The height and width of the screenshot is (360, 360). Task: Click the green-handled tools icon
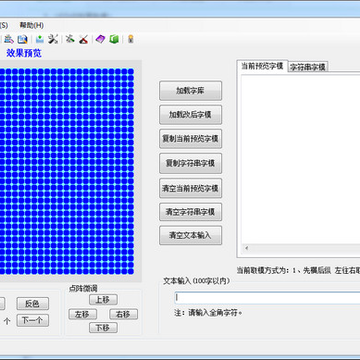click(70, 39)
